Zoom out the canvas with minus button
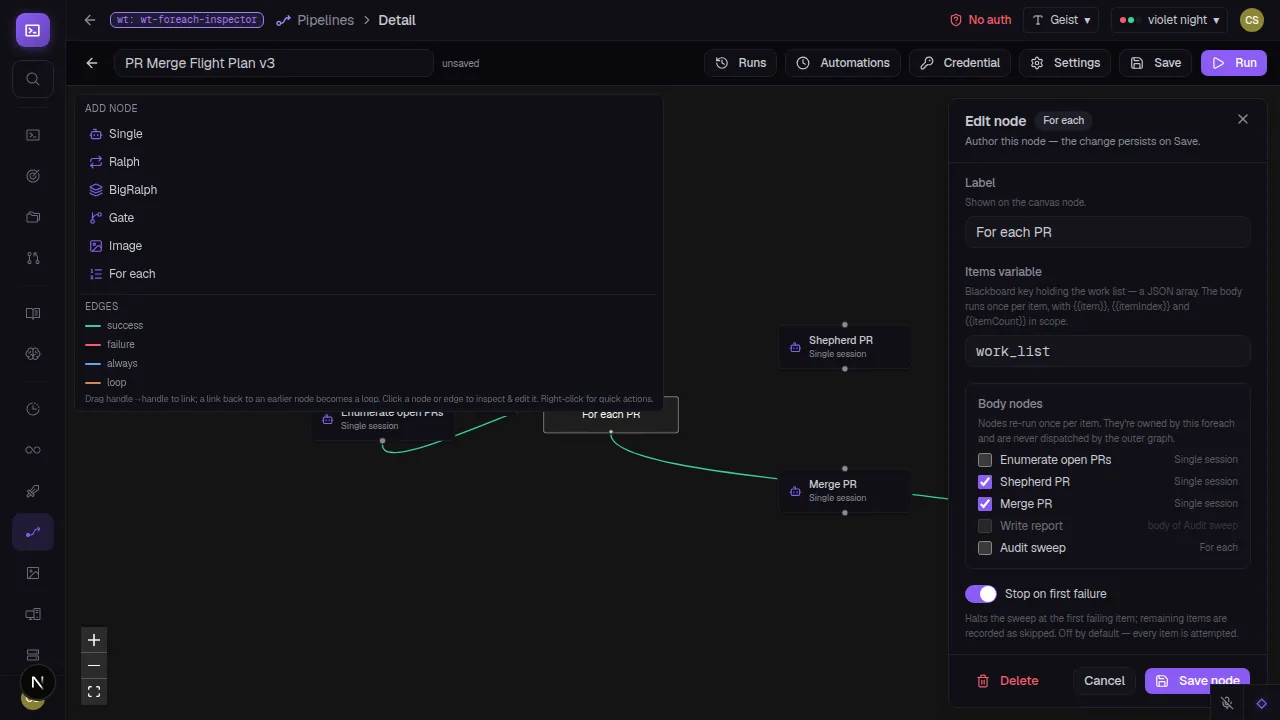 coord(94,666)
